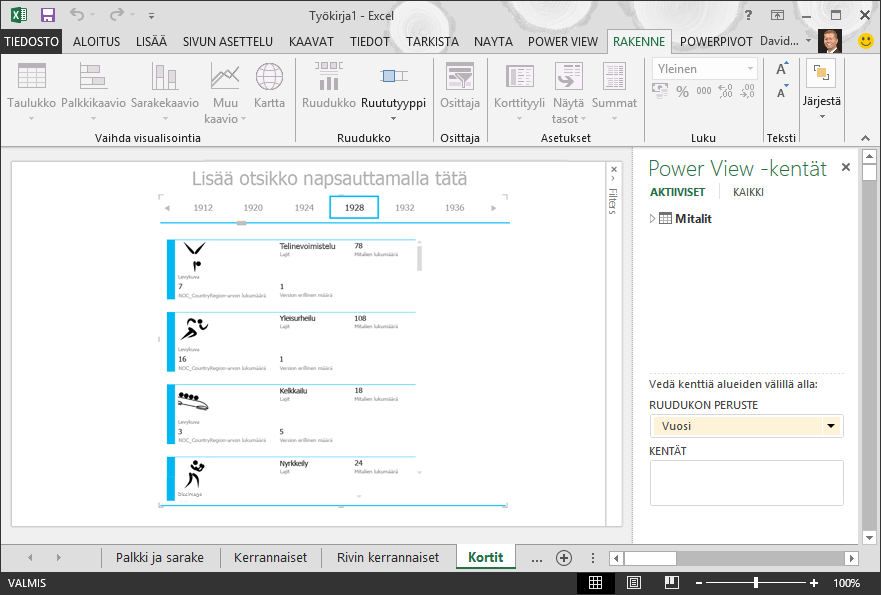Click the empty KENTÄT fields box
The image size is (881, 595).
click(746, 483)
